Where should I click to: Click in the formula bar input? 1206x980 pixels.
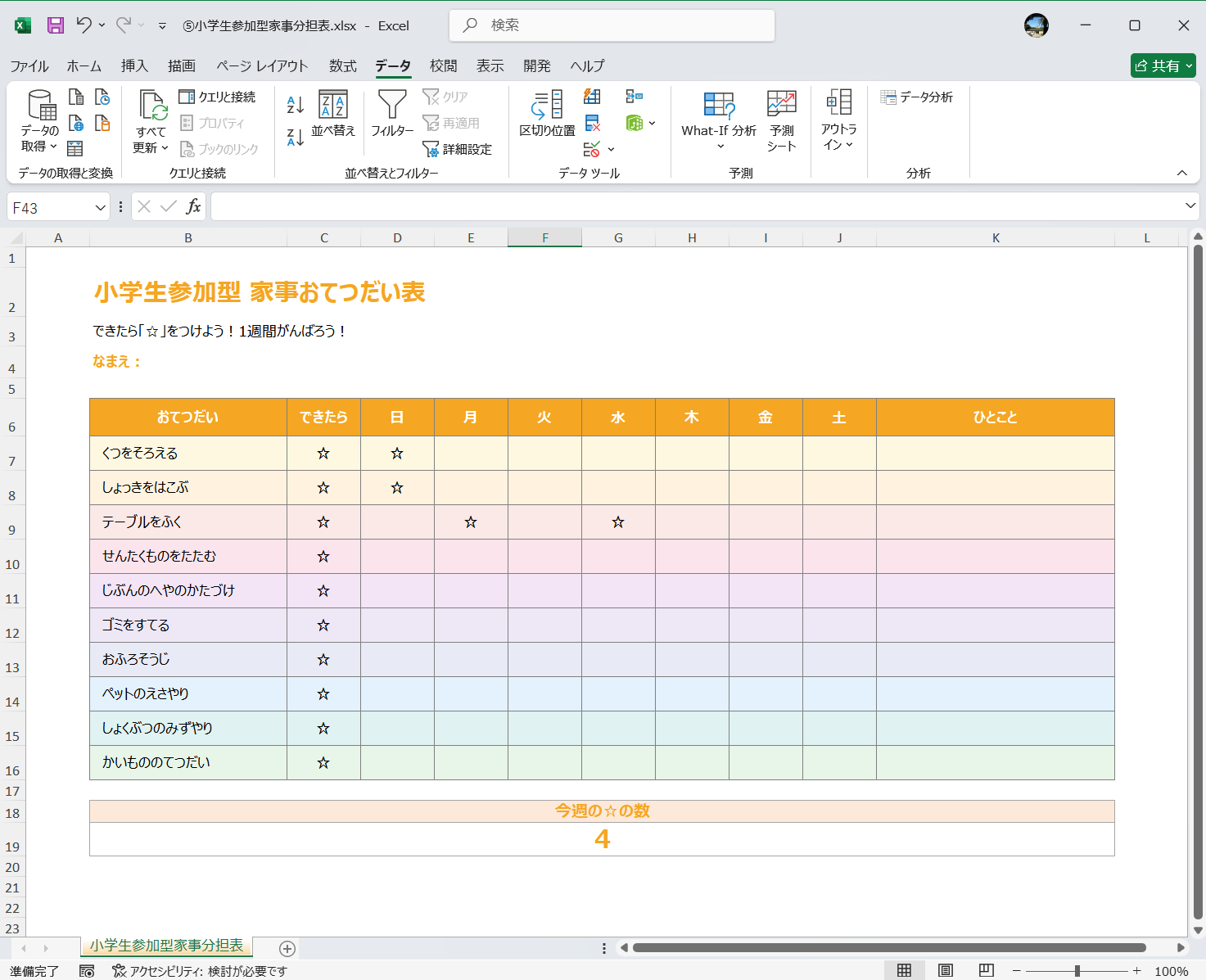(x=696, y=206)
